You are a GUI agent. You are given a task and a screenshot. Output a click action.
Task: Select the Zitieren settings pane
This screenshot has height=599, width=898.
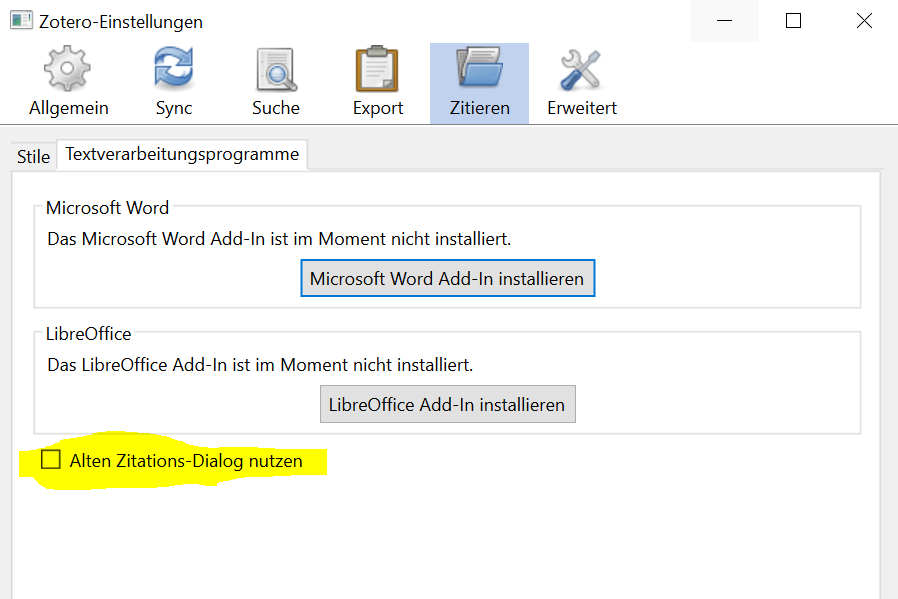point(479,83)
